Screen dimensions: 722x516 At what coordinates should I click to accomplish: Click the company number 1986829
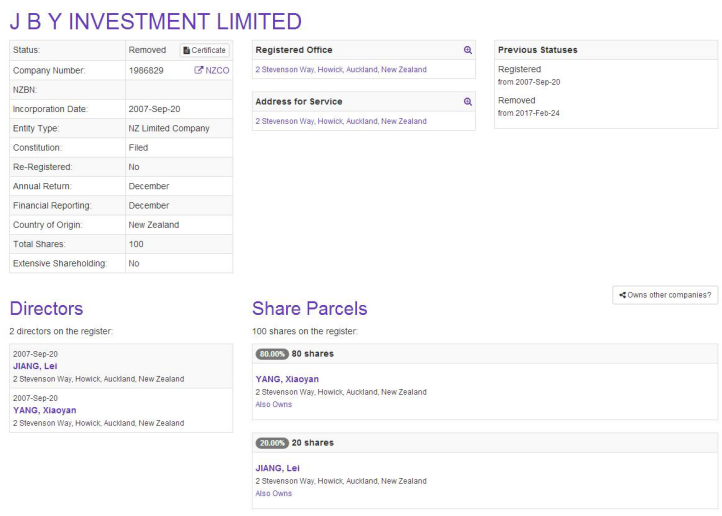147,70
